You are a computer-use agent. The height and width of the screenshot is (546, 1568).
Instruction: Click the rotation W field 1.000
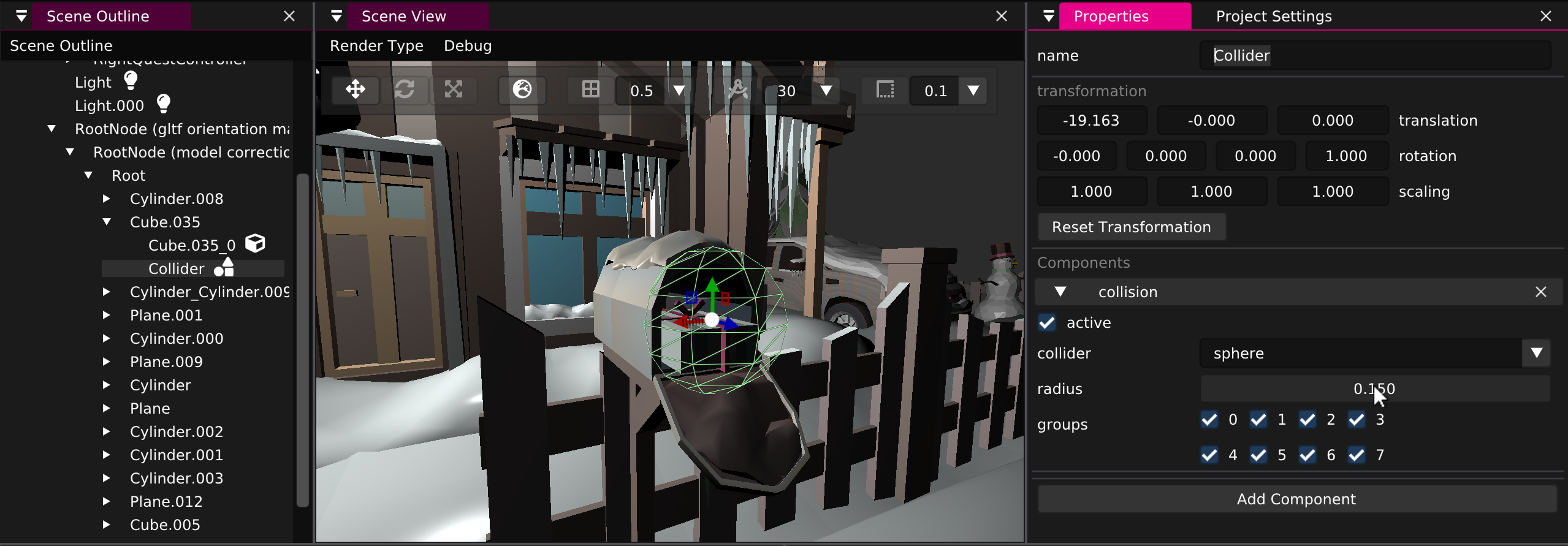click(1346, 156)
